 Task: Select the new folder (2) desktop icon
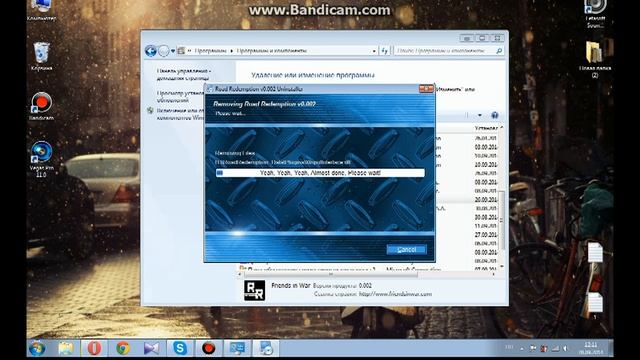click(x=595, y=59)
